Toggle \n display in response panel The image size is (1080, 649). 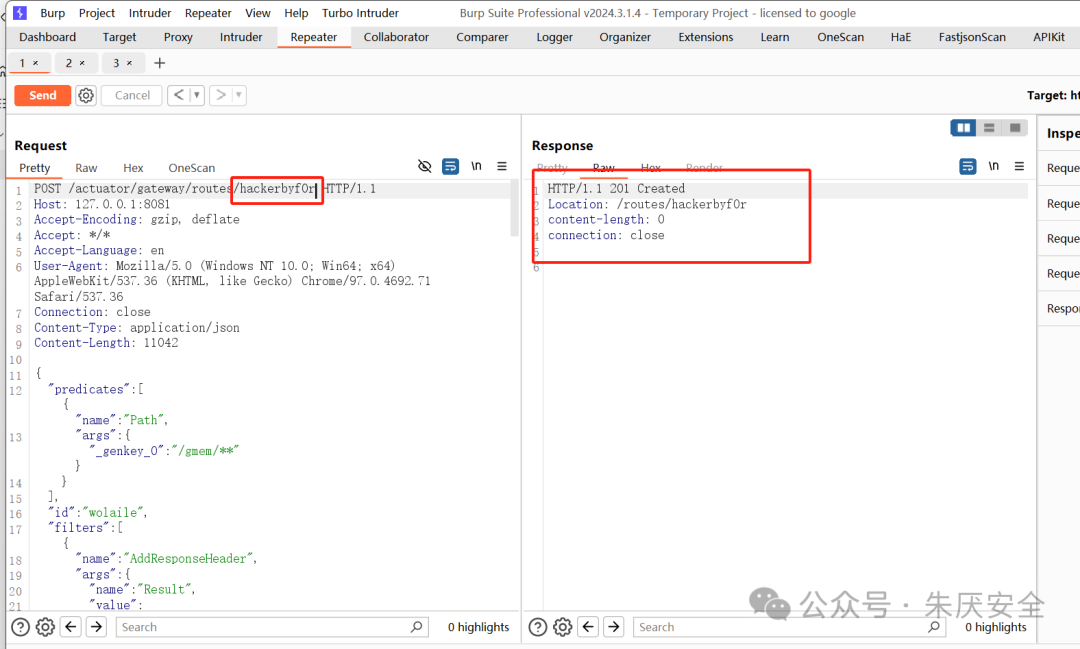[x=993, y=166]
